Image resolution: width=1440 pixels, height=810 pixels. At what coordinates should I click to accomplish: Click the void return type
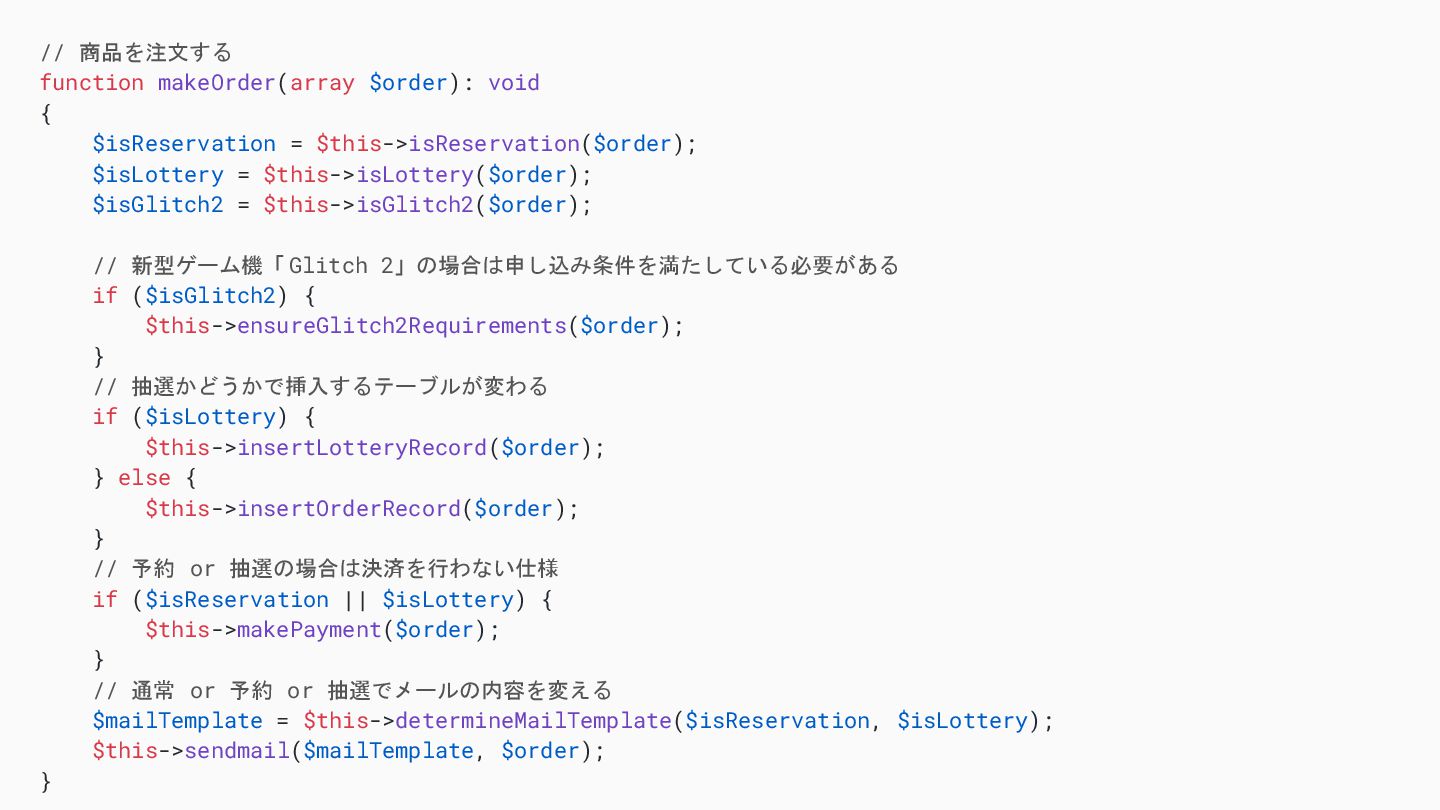[514, 83]
